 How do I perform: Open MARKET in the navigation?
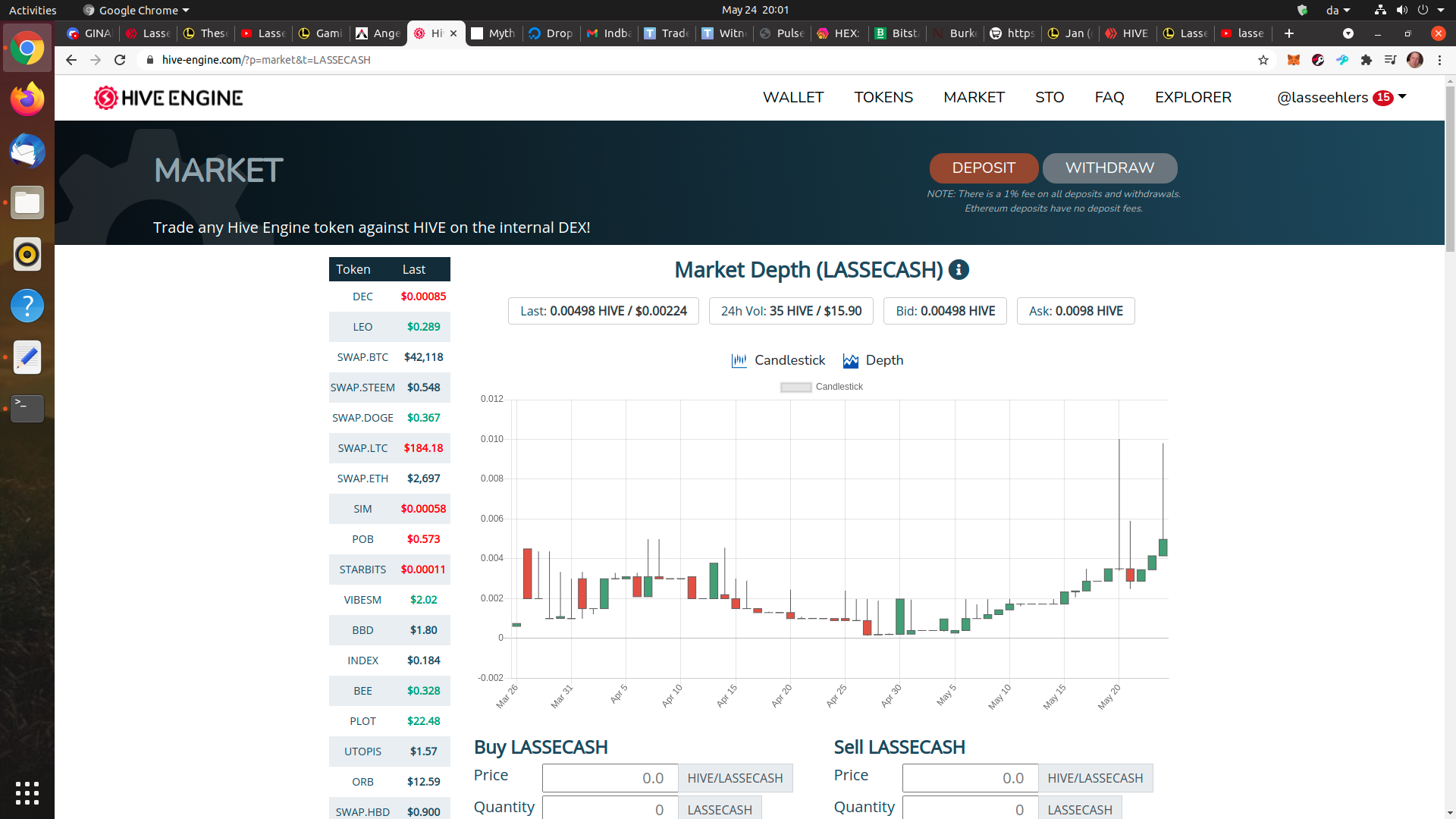974,97
